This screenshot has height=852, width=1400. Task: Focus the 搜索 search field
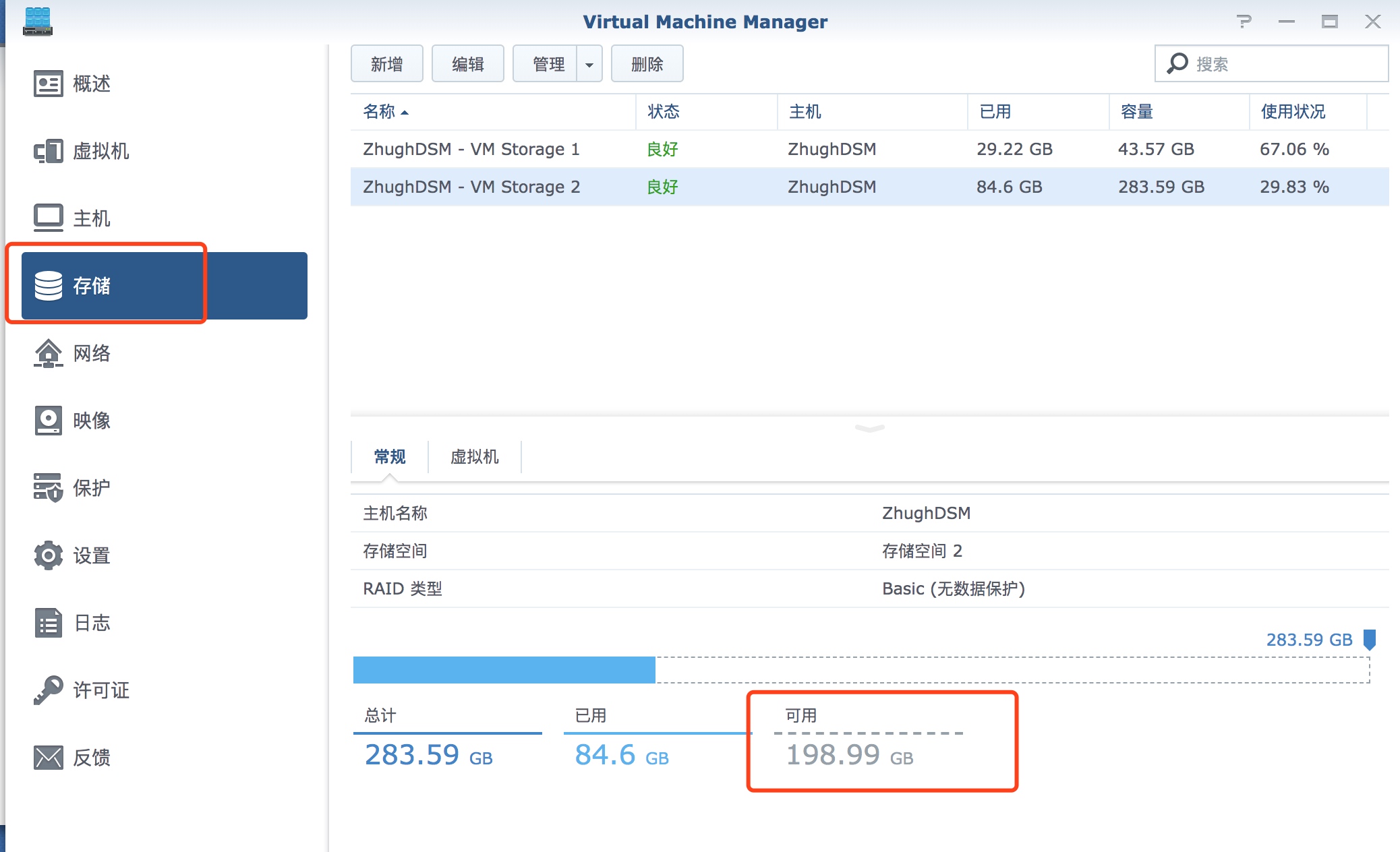pos(1272,64)
